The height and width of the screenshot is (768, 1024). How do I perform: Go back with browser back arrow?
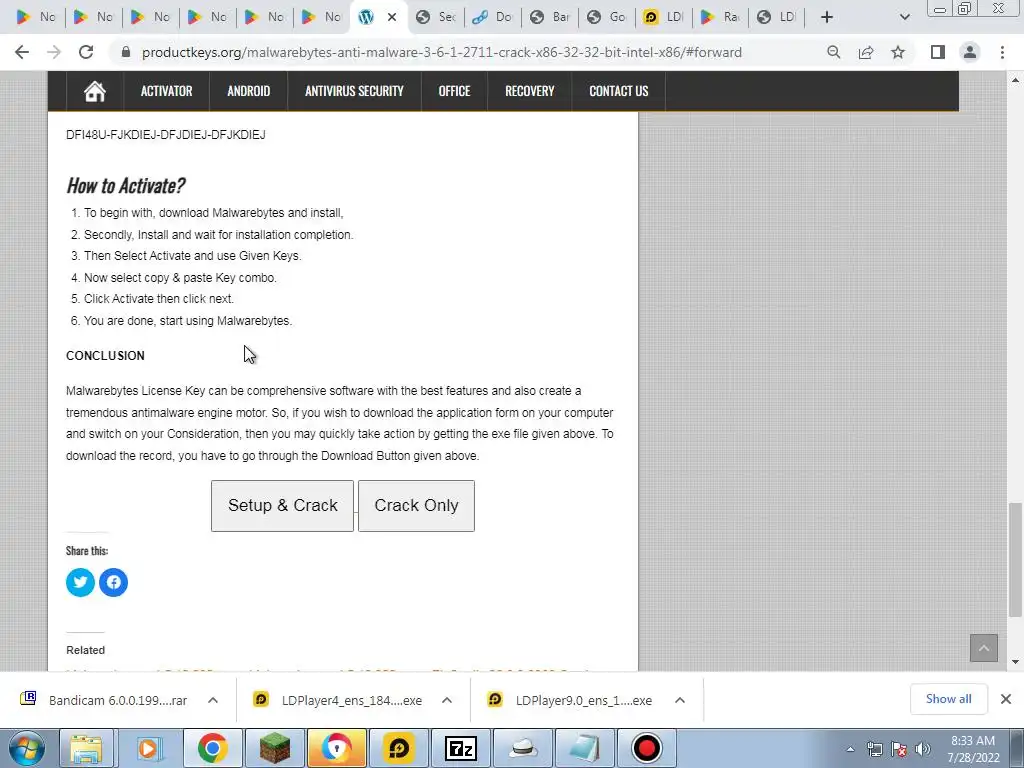pyautogui.click(x=22, y=52)
